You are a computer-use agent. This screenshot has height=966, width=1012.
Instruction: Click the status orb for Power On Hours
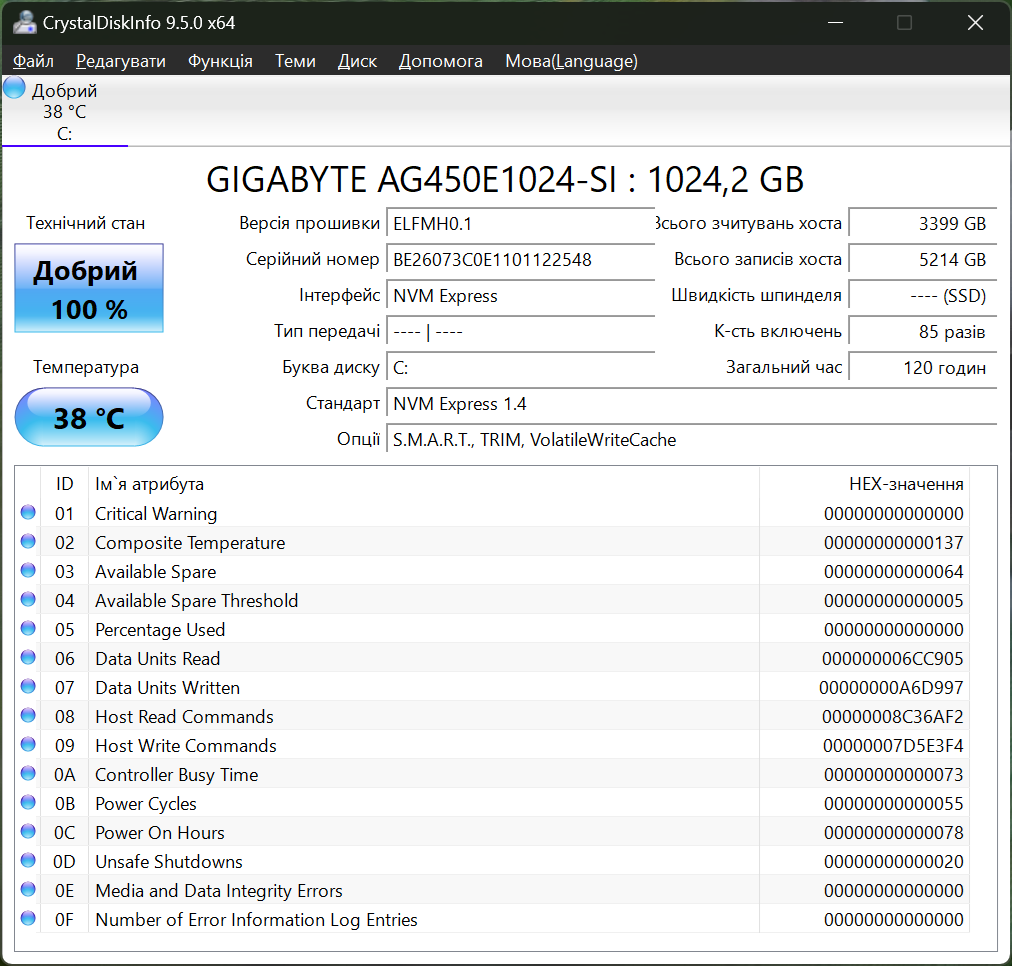click(x=28, y=832)
